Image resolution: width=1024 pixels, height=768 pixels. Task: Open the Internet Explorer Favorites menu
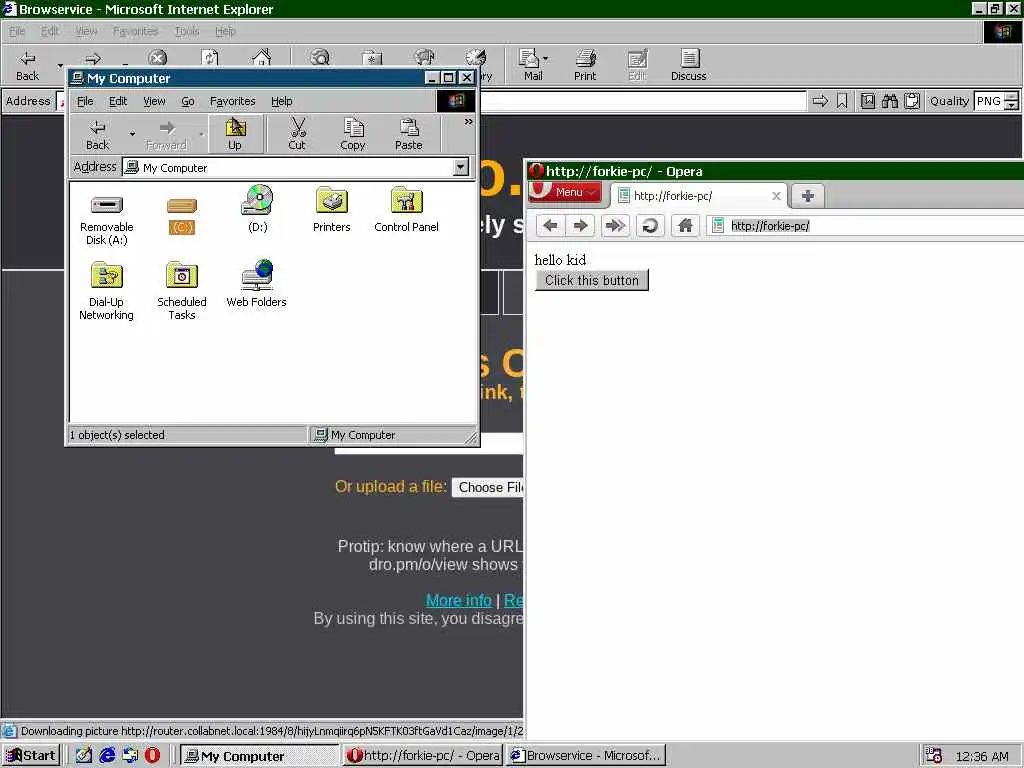pyautogui.click(x=135, y=31)
